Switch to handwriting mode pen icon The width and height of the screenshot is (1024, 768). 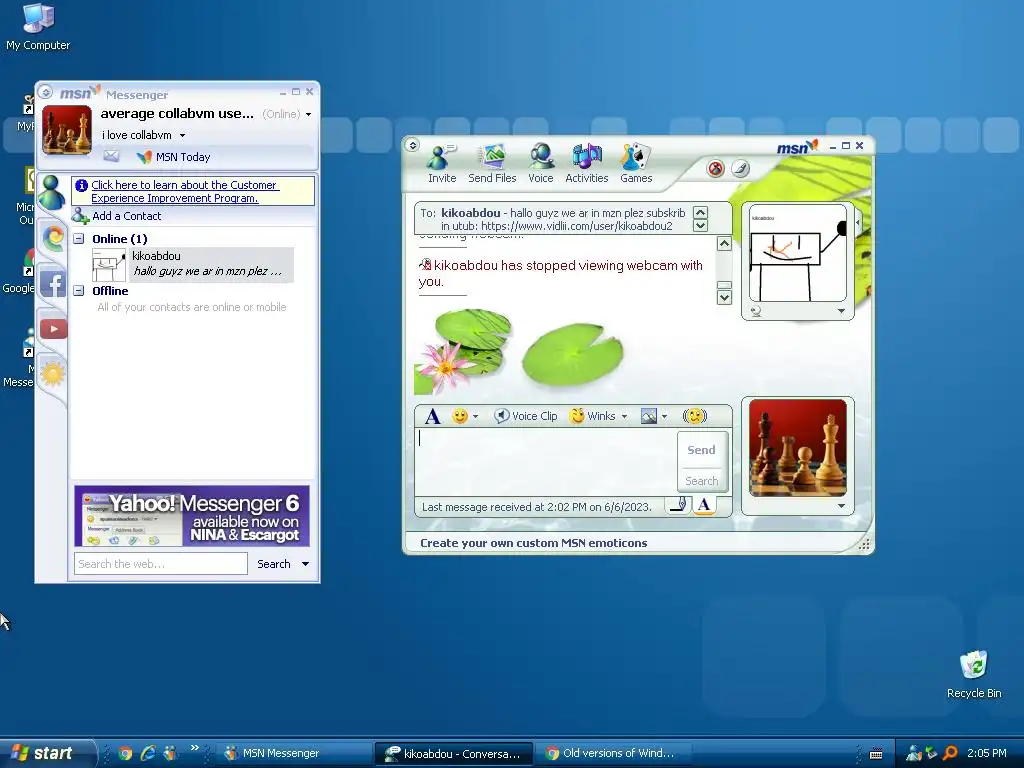click(679, 505)
